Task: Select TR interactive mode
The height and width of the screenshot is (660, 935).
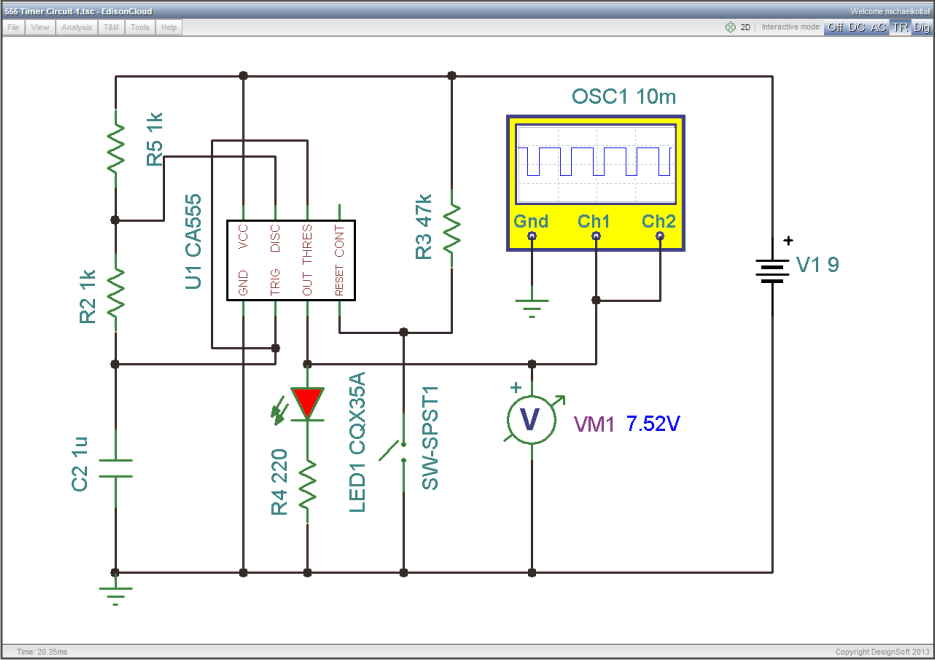Action: tap(900, 27)
